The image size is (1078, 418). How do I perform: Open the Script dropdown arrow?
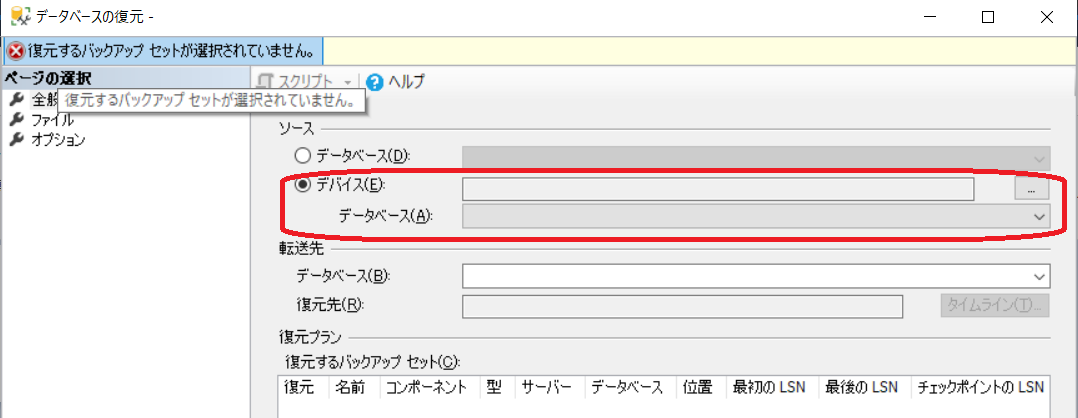[347, 82]
